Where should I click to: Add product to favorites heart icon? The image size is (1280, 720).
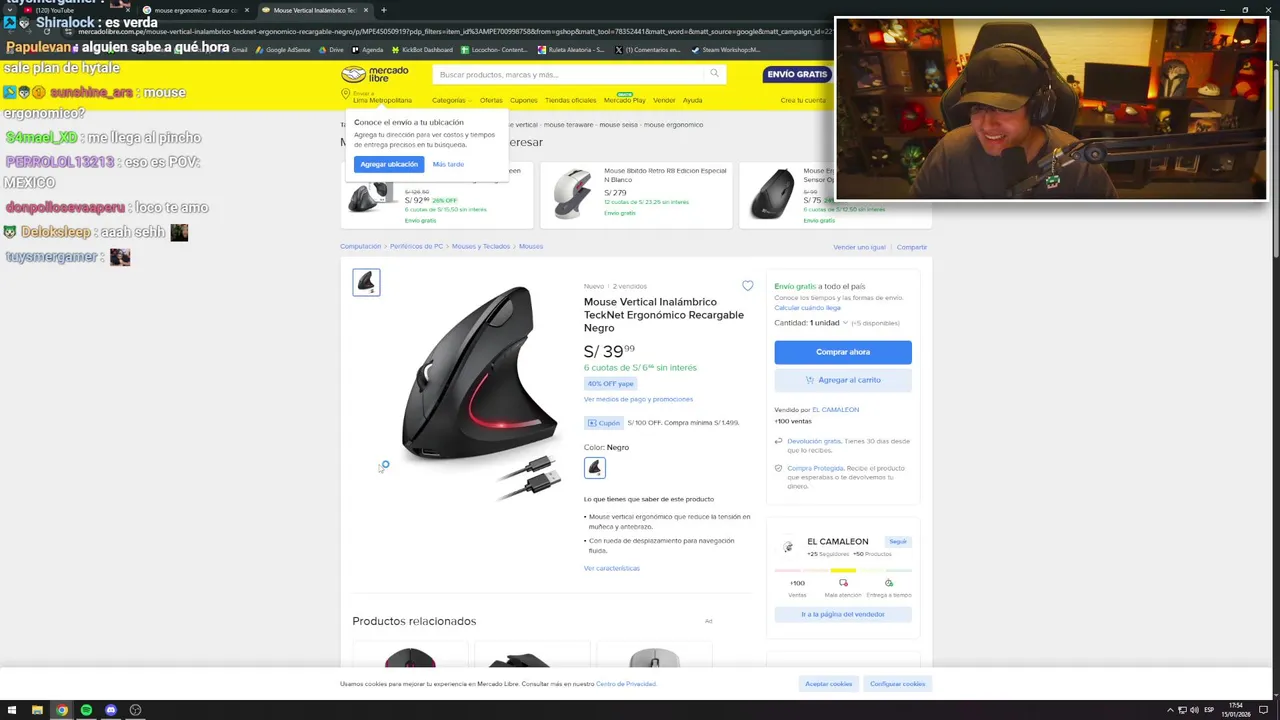coord(747,286)
